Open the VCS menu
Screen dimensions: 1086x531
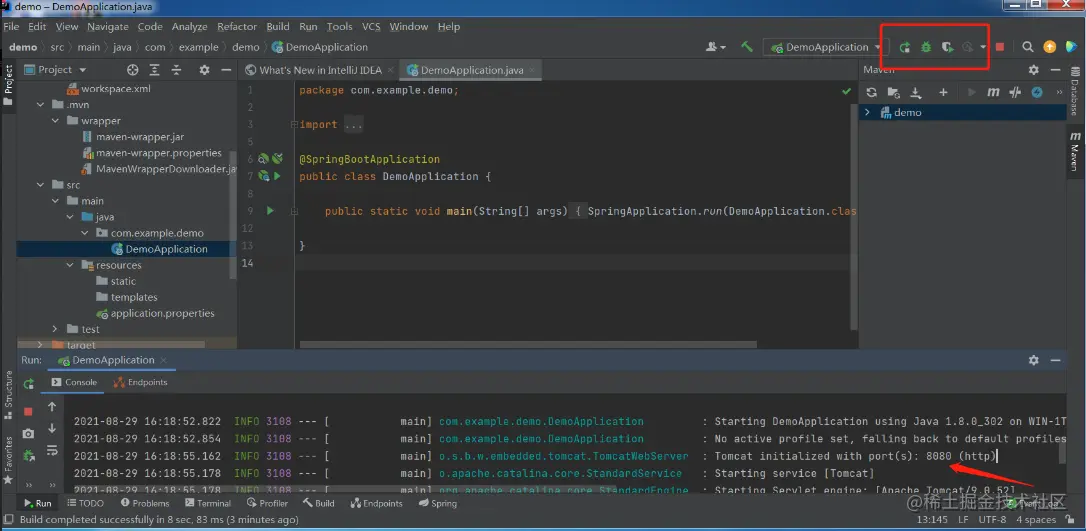tap(371, 26)
